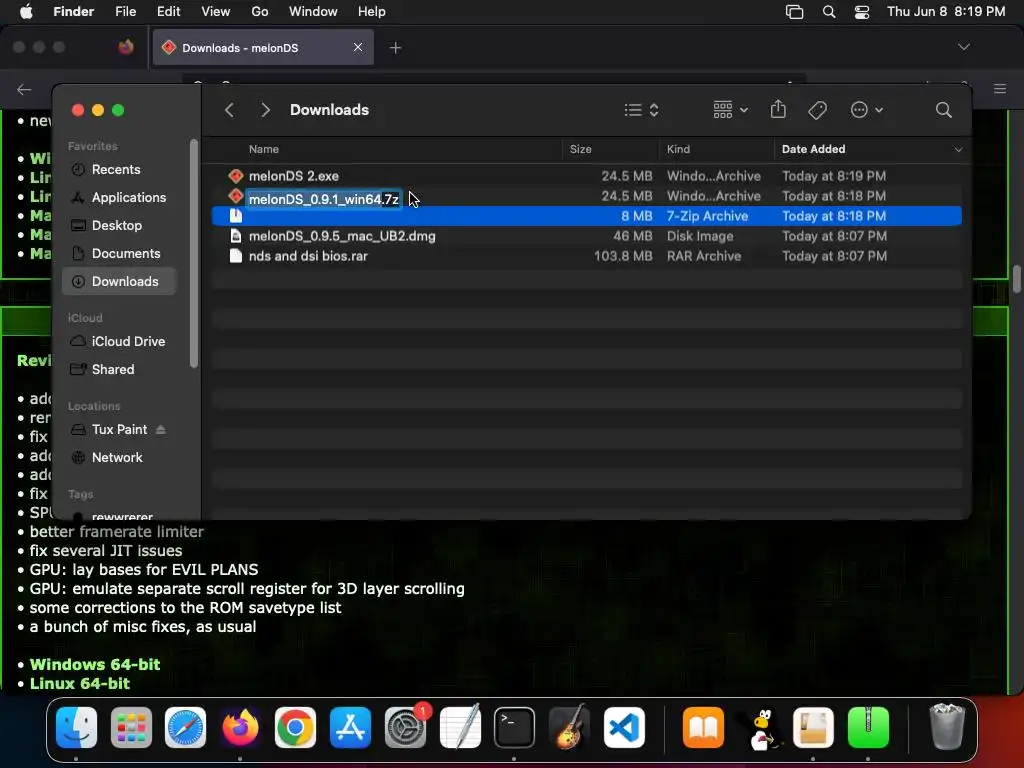1024x768 pixels.
Task: Open Linux 64-bit download link
Action: (80, 683)
